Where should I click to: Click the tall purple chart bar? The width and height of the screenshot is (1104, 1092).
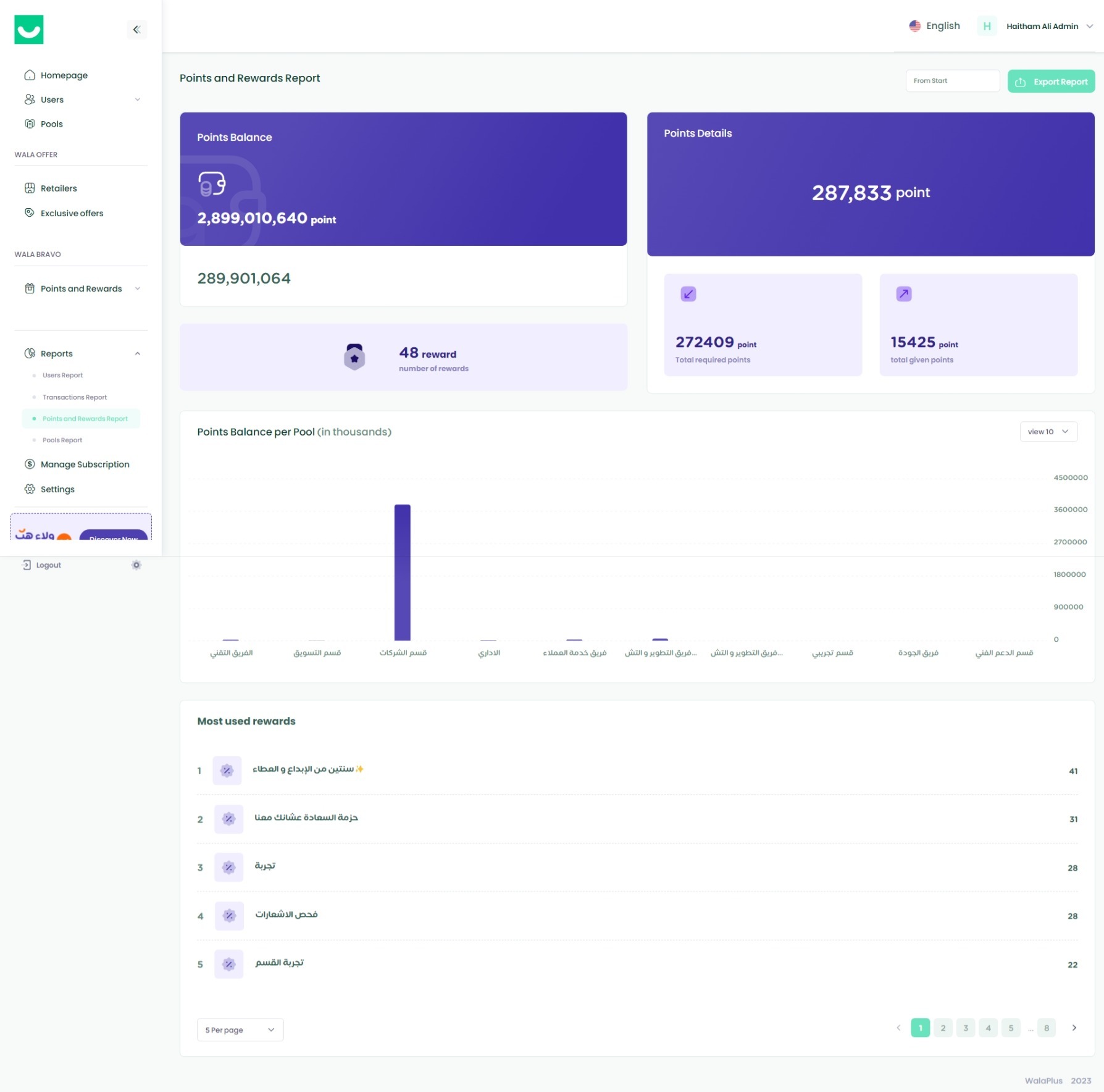click(x=403, y=573)
